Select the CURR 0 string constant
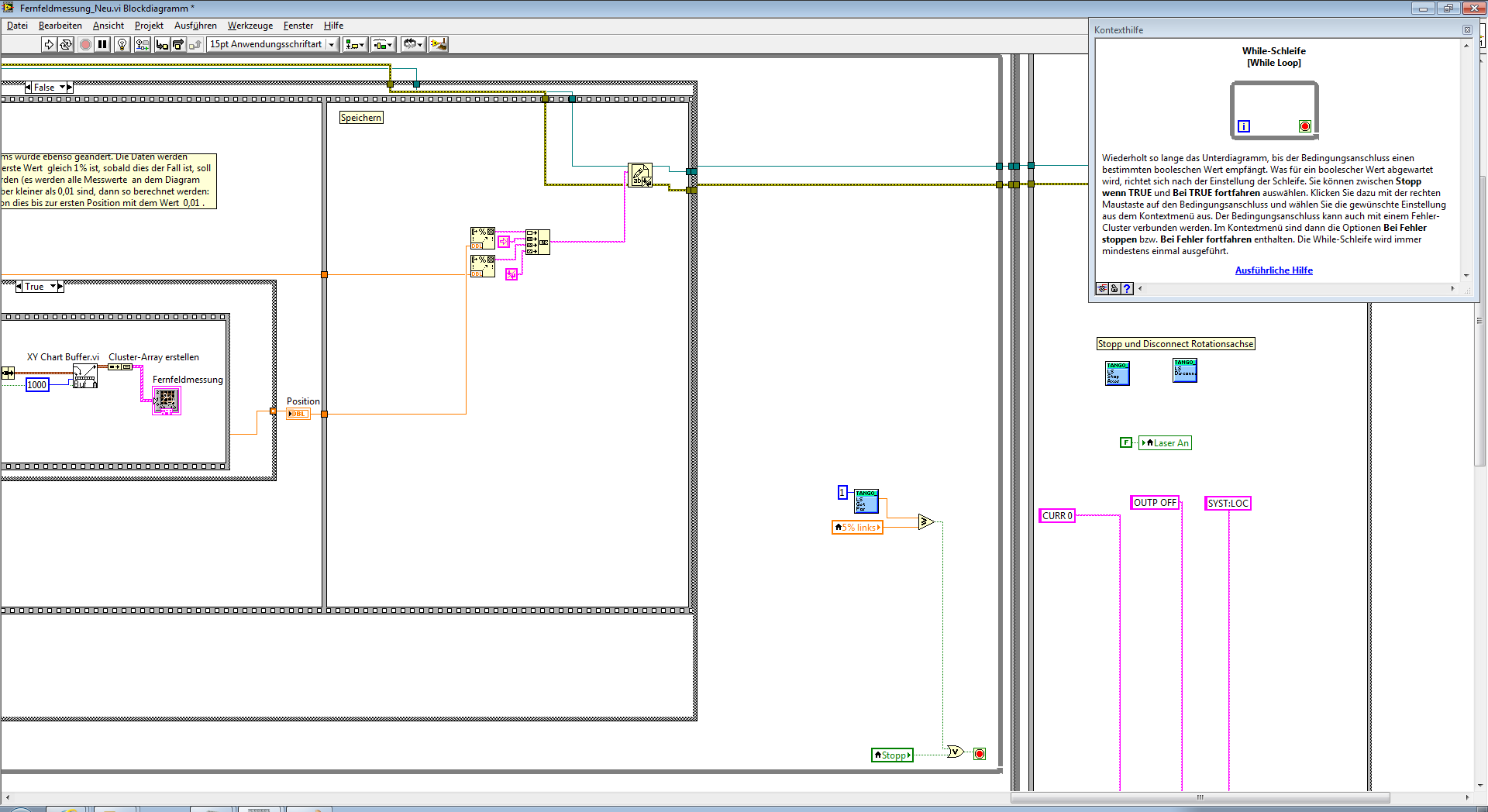The height and width of the screenshot is (812, 1488). pyautogui.click(x=1057, y=516)
